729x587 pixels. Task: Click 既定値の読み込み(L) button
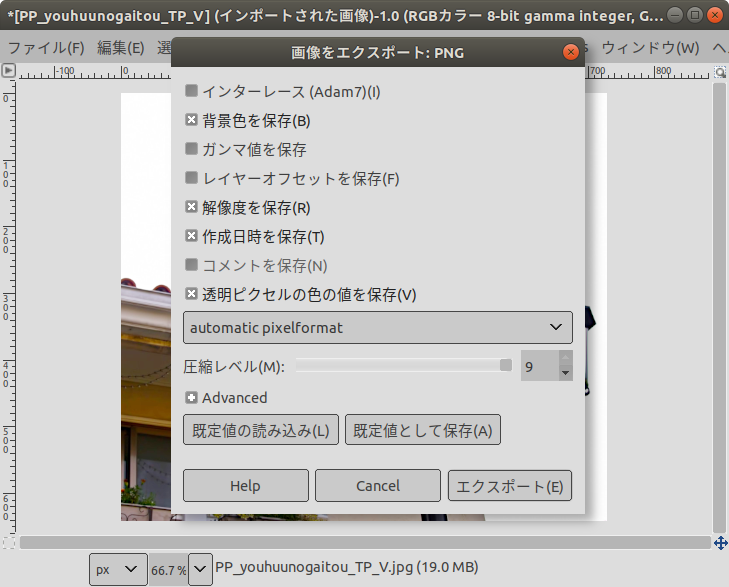click(x=261, y=430)
